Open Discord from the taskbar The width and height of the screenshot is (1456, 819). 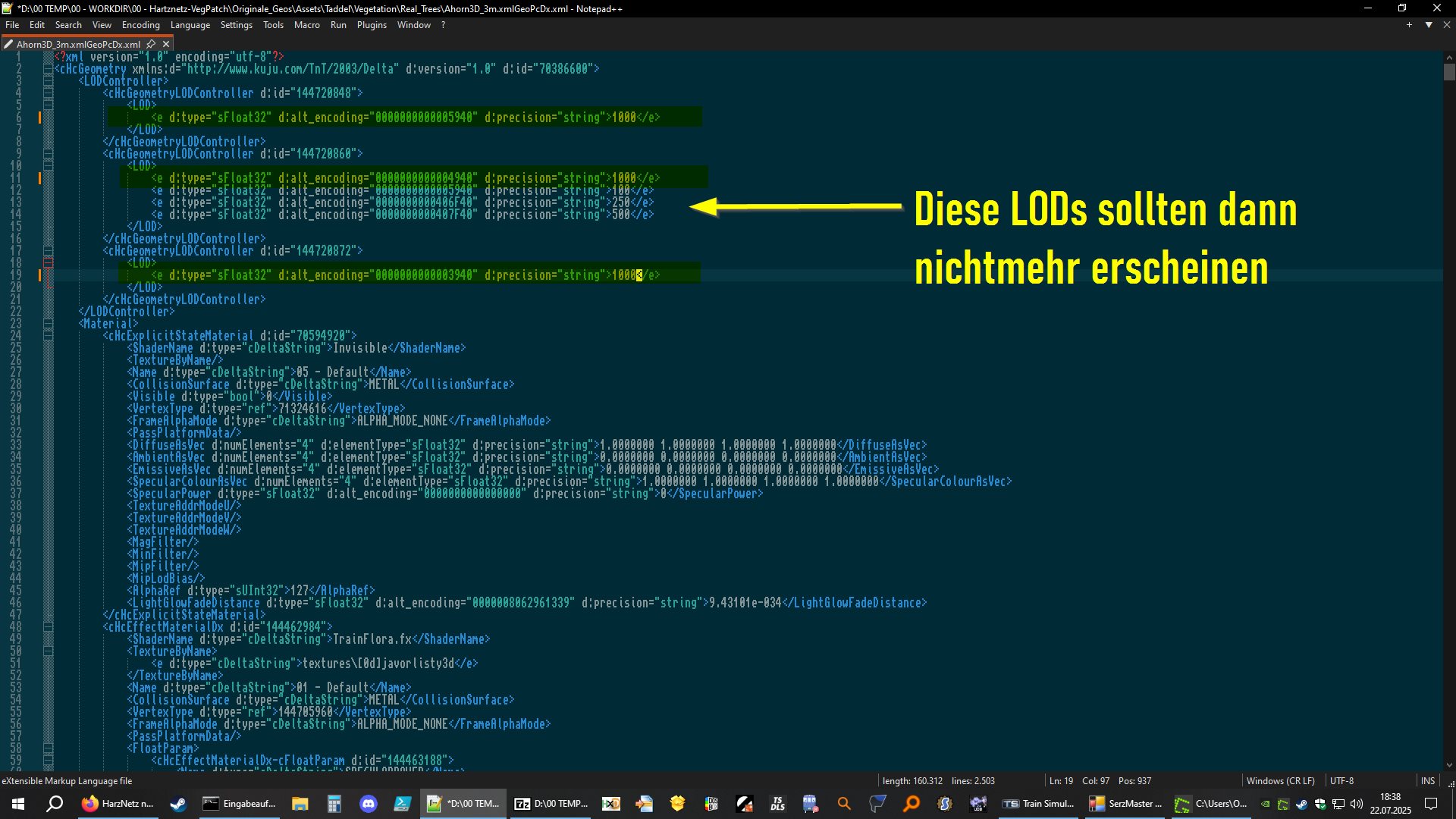[x=369, y=804]
